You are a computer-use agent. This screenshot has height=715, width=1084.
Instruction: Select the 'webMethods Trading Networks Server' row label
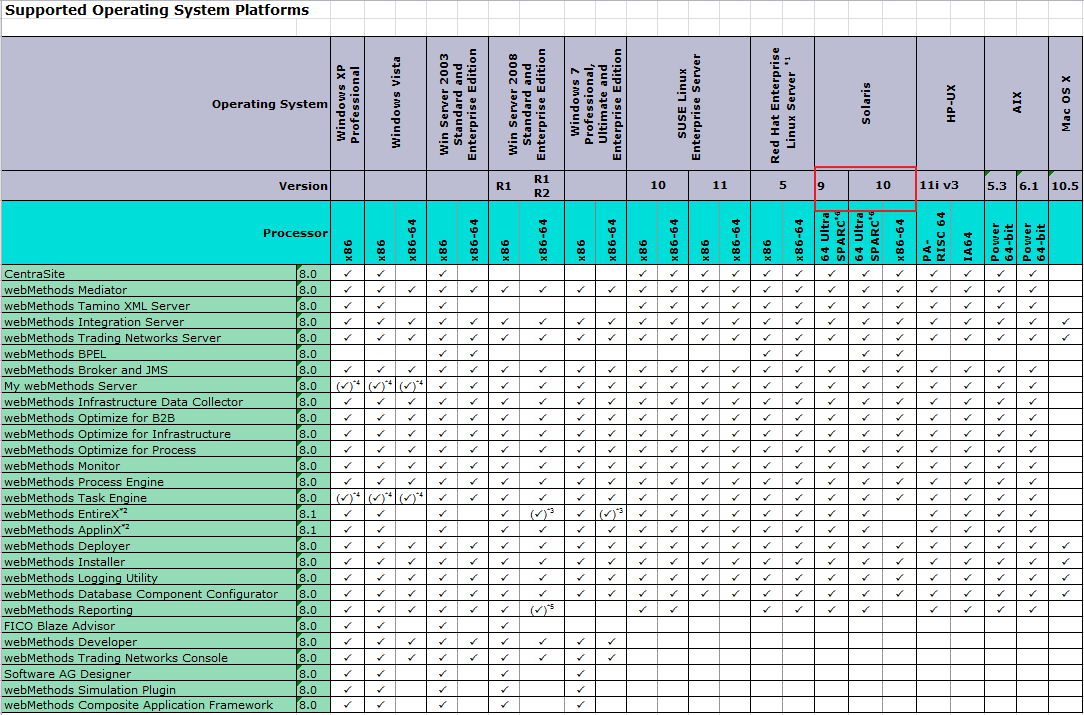pos(149,338)
